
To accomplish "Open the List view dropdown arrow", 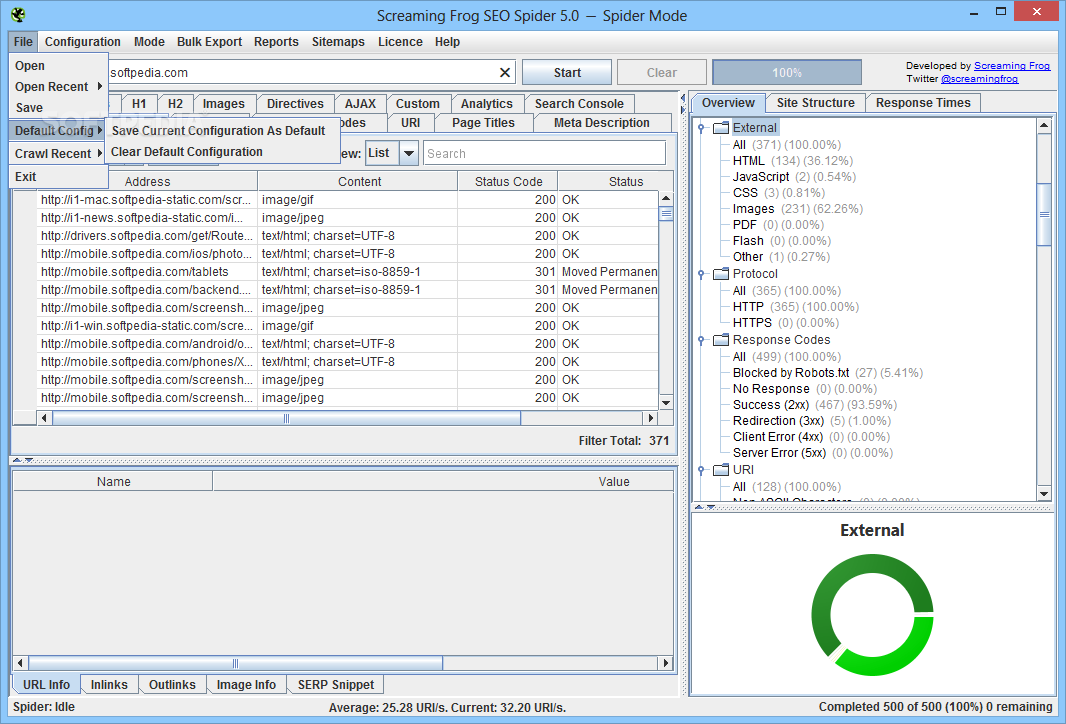I will [x=409, y=154].
